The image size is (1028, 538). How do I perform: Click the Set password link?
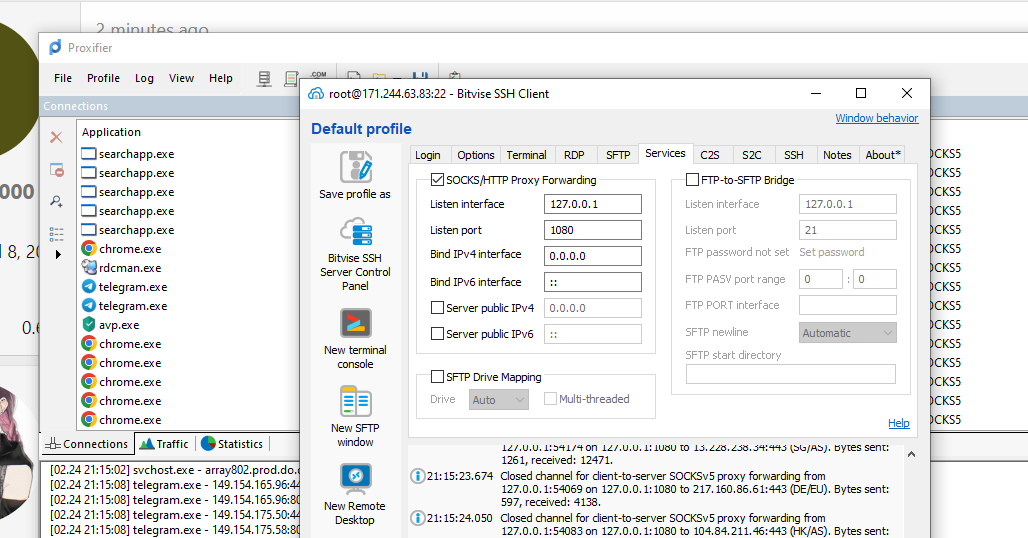tap(831, 252)
